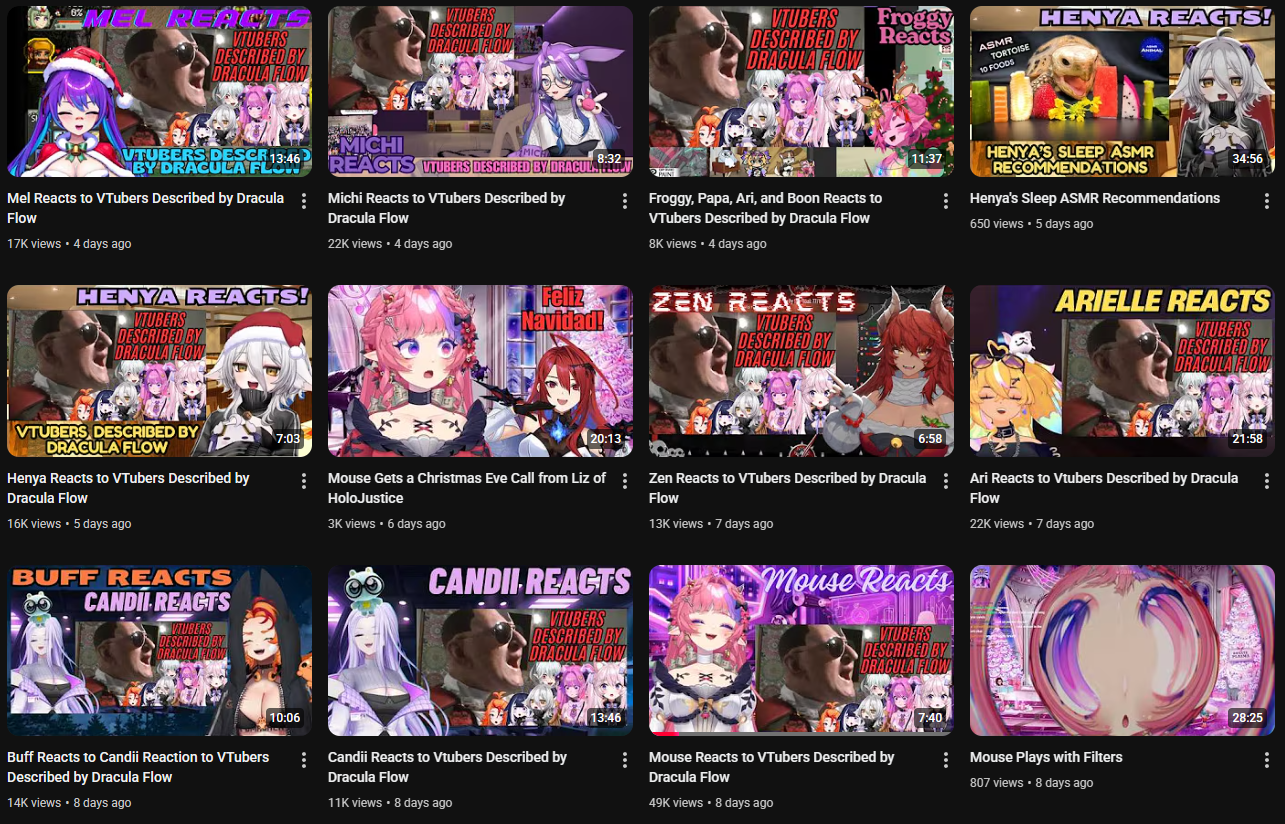Open title link Ari Reacts to Vtubers
The width and height of the screenshot is (1285, 824).
1104,488
